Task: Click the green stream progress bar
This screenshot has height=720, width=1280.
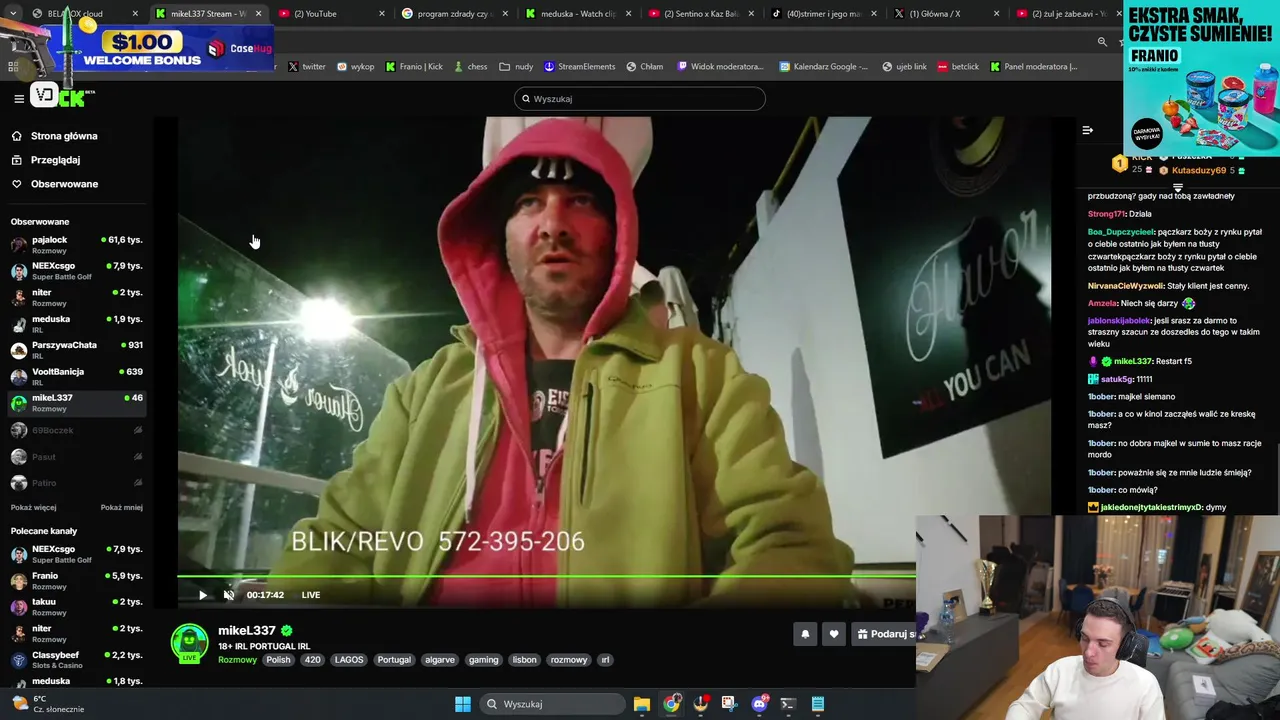Action: 546,576
